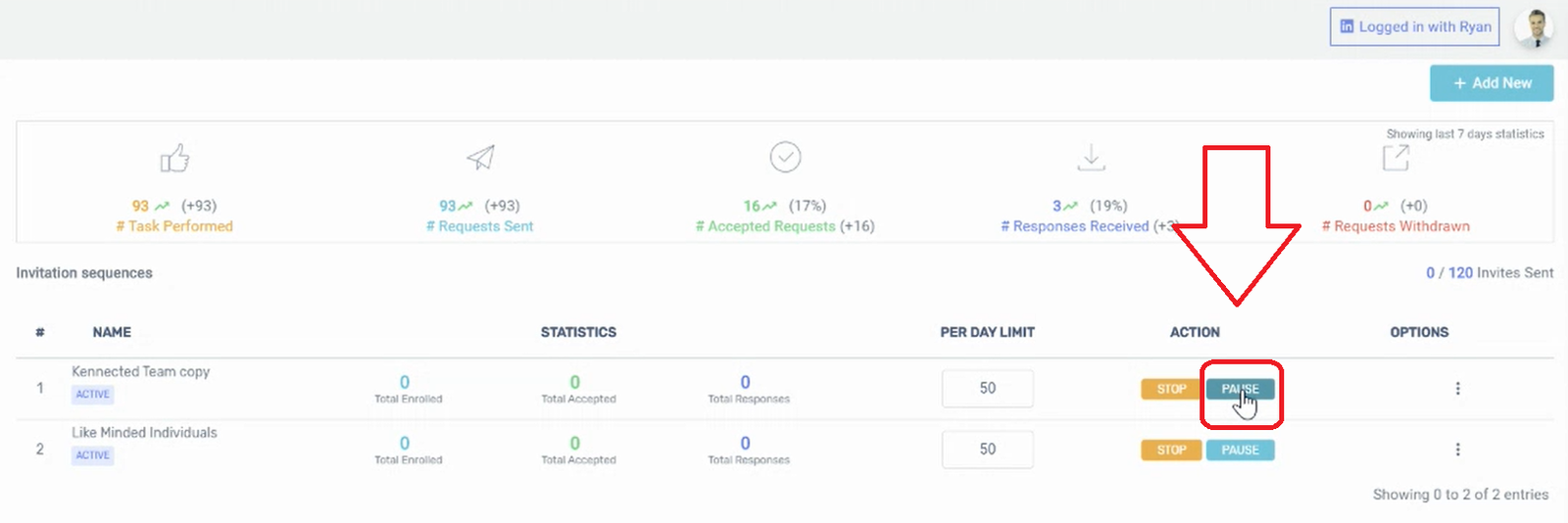Viewport: 1568px width, 523px height.
Task: Click the checkmark Accepted Requests icon
Action: [x=785, y=157]
